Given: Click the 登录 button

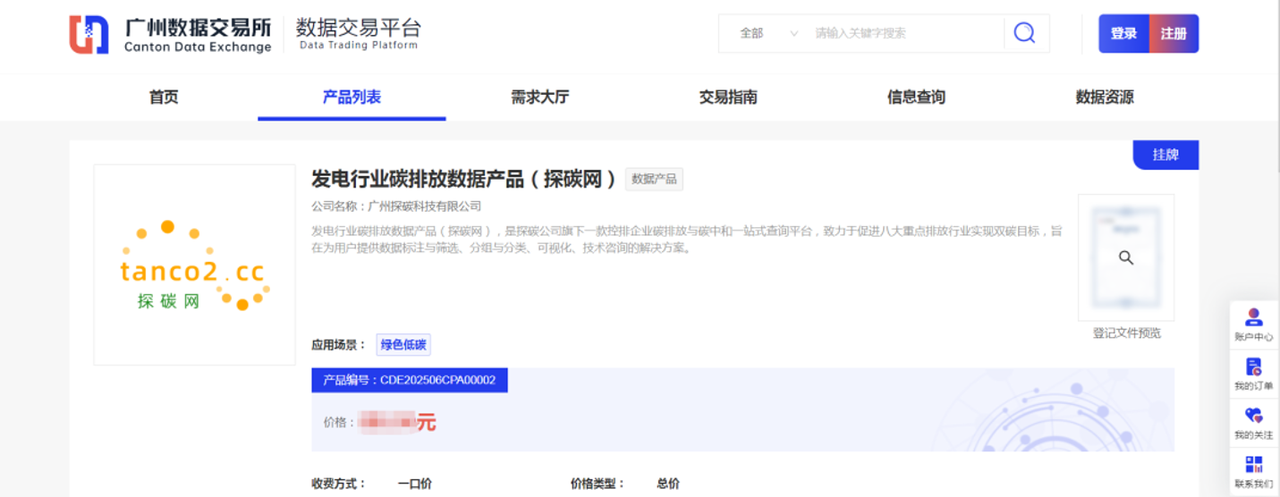Looking at the screenshot, I should [1124, 33].
